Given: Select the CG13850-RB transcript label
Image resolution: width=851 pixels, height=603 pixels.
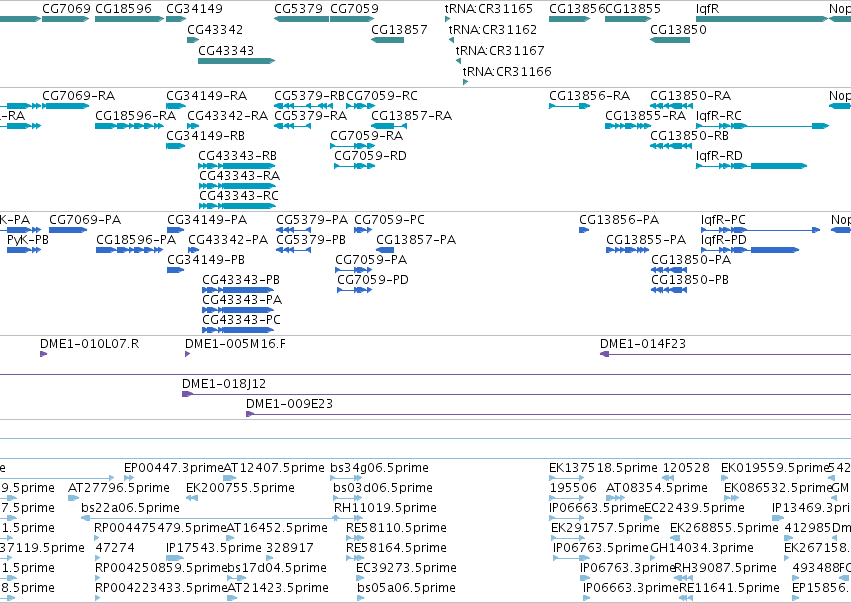Looking at the screenshot, I should point(690,136).
